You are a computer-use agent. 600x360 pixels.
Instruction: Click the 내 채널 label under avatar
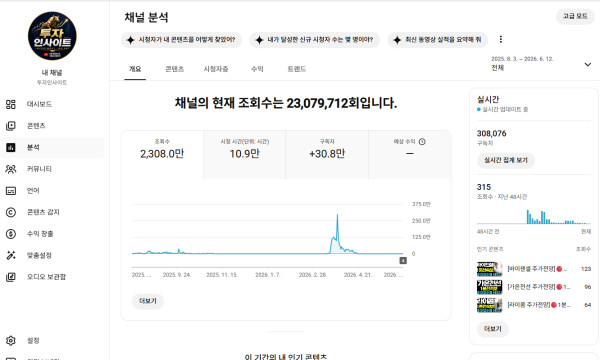coord(52,72)
